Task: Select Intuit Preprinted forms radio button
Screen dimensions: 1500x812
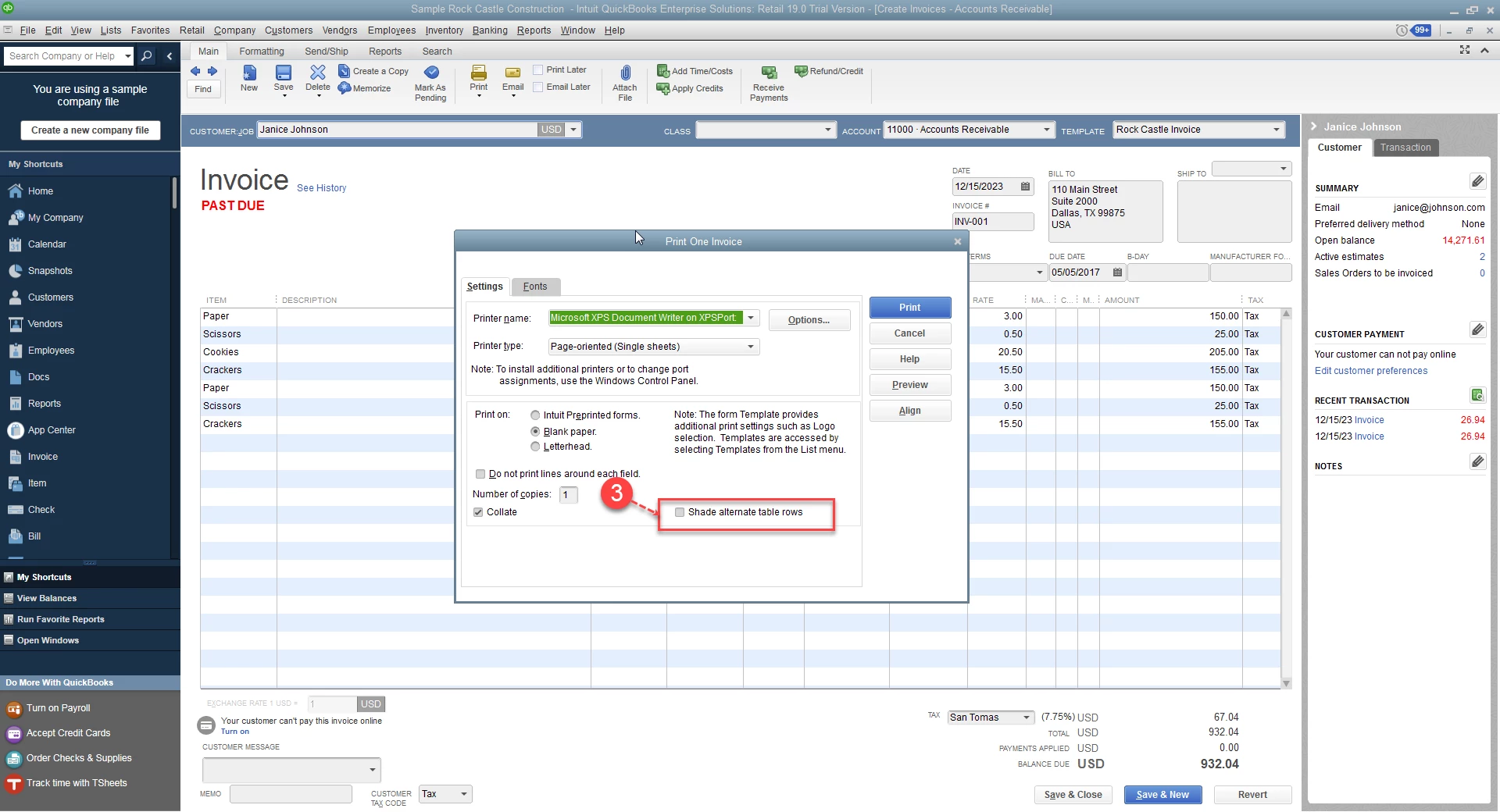Action: pyautogui.click(x=535, y=415)
